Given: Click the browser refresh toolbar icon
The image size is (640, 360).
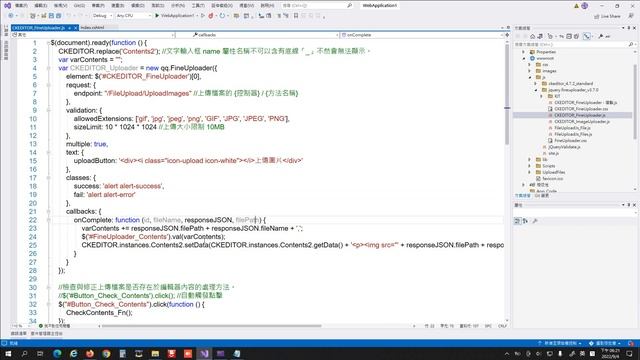Looking at the screenshot, I should [222, 16].
